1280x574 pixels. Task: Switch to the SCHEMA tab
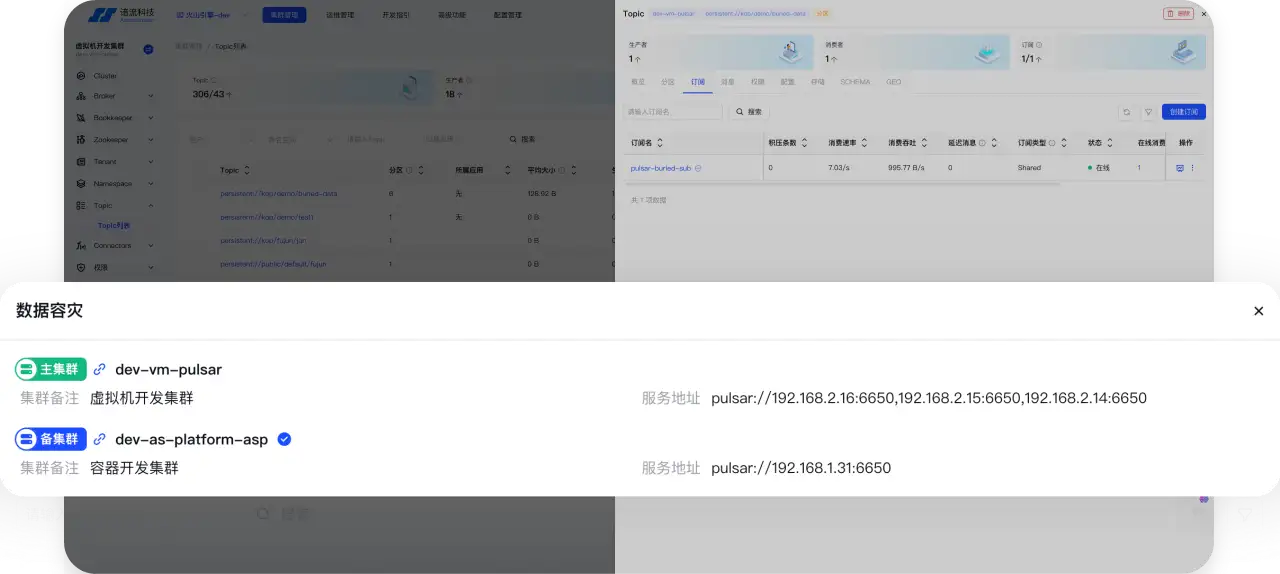point(854,82)
